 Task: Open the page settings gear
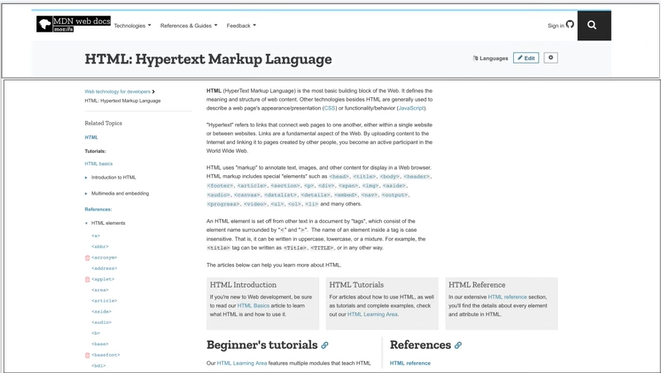(551, 58)
